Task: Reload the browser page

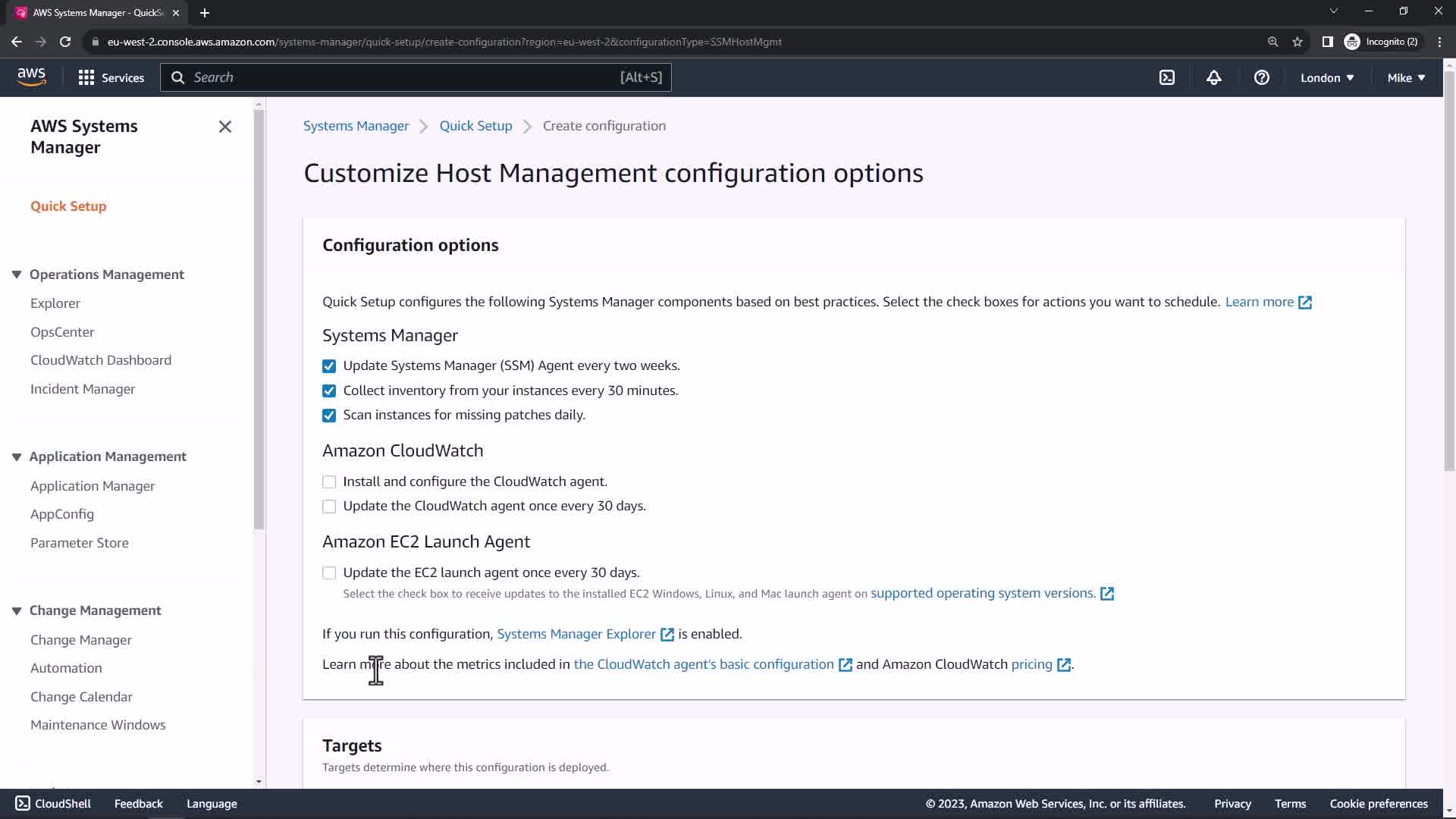Action: (65, 42)
